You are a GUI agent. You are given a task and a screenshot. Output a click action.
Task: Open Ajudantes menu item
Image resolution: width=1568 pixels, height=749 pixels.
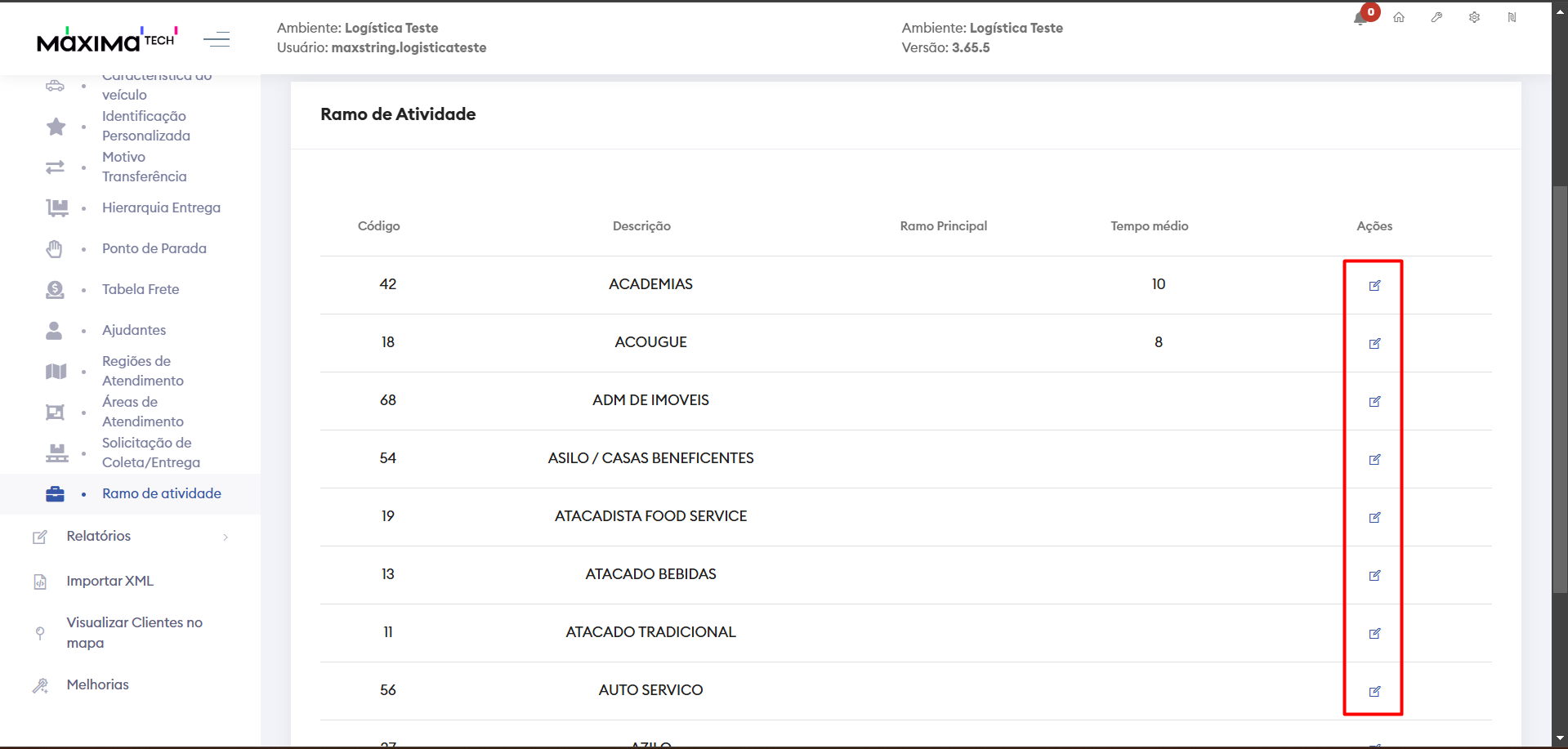tap(134, 330)
